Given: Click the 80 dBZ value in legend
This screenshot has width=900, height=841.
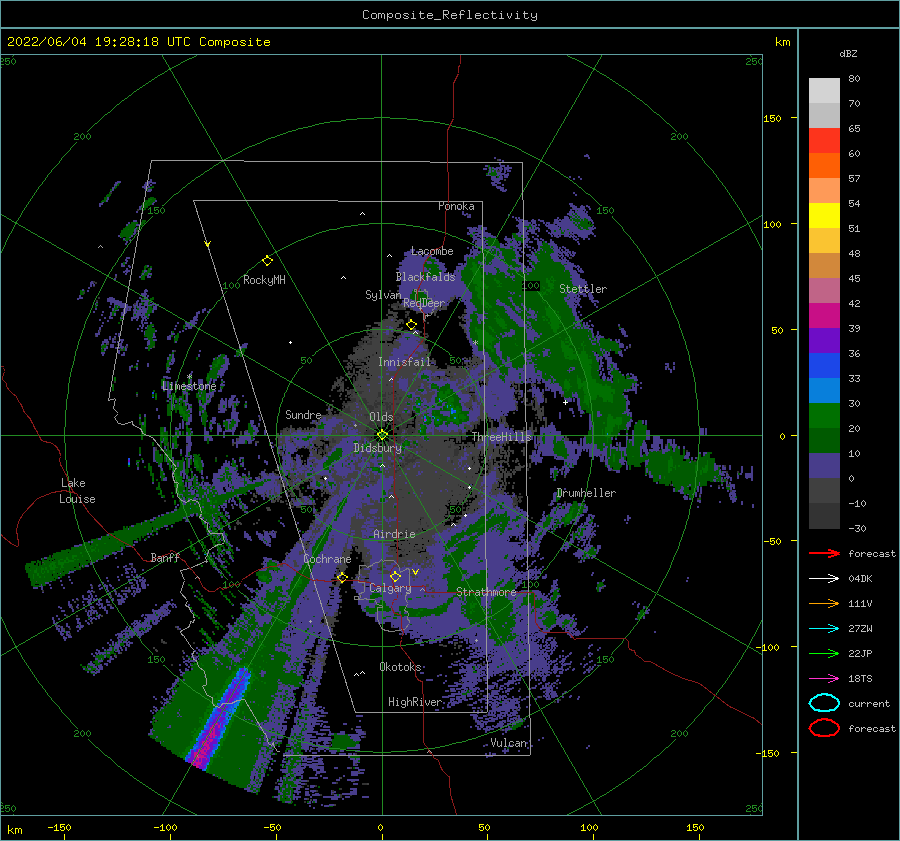Looking at the screenshot, I should tap(854, 79).
